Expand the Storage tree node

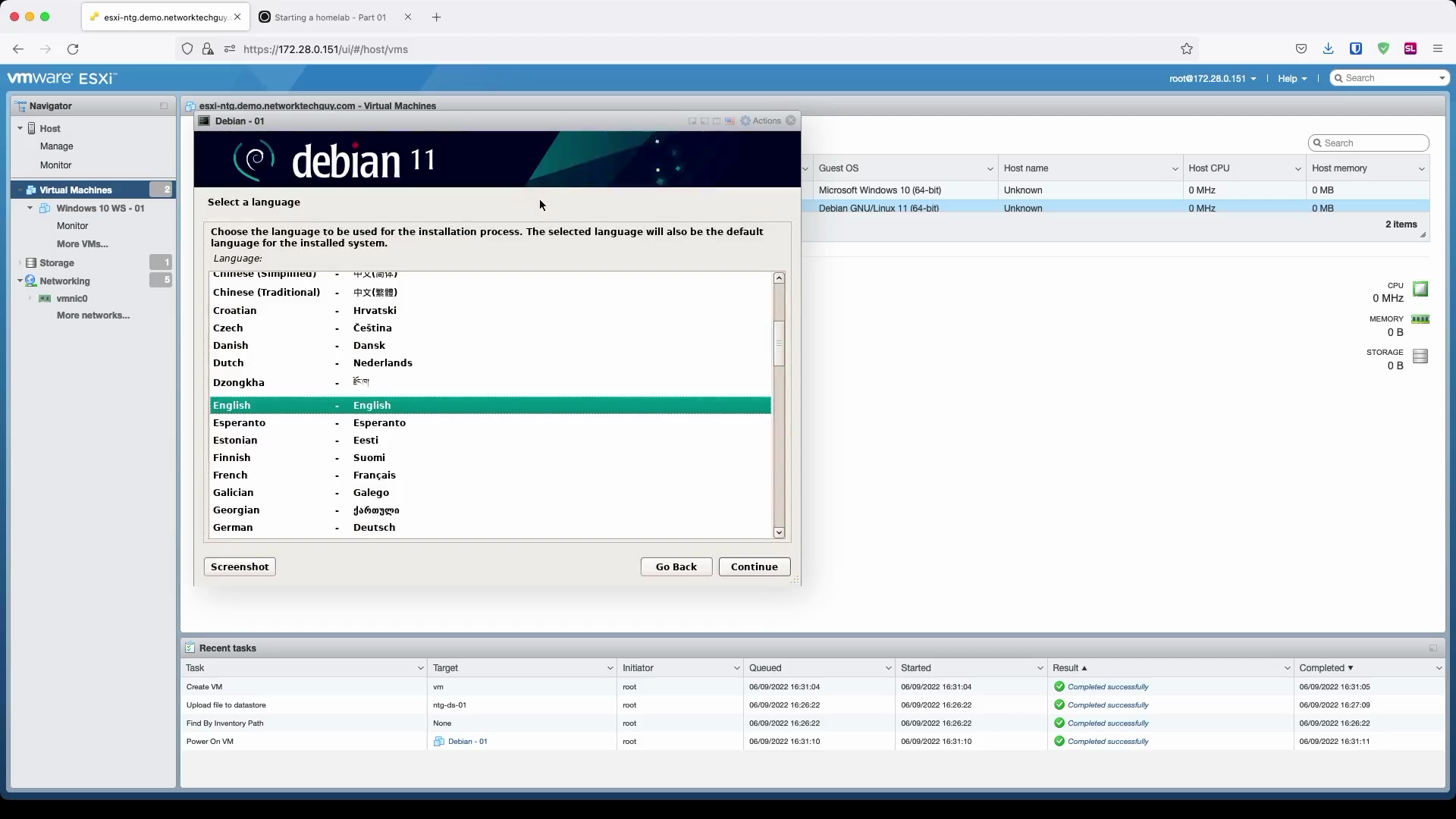[20, 263]
